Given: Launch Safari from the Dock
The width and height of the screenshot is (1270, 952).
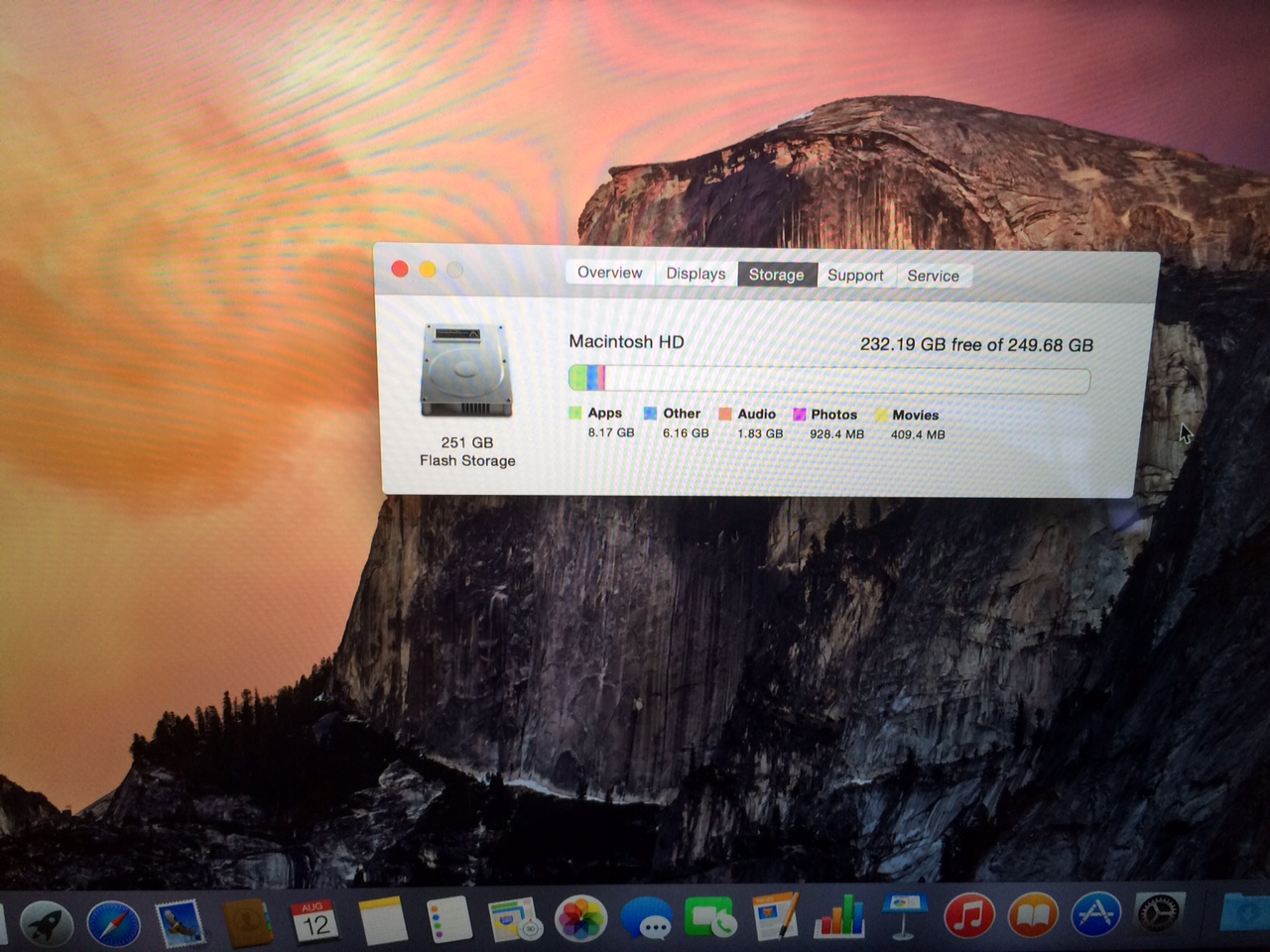Looking at the screenshot, I should pos(112,924).
